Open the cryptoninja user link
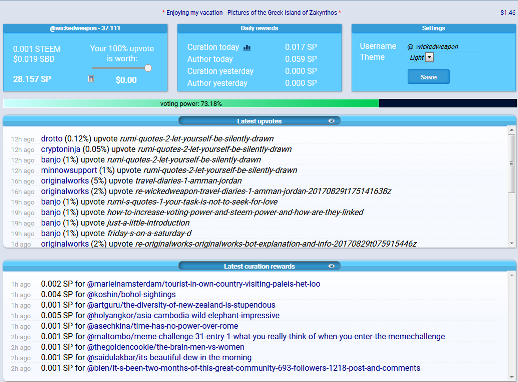The image size is (518, 382). [60, 149]
